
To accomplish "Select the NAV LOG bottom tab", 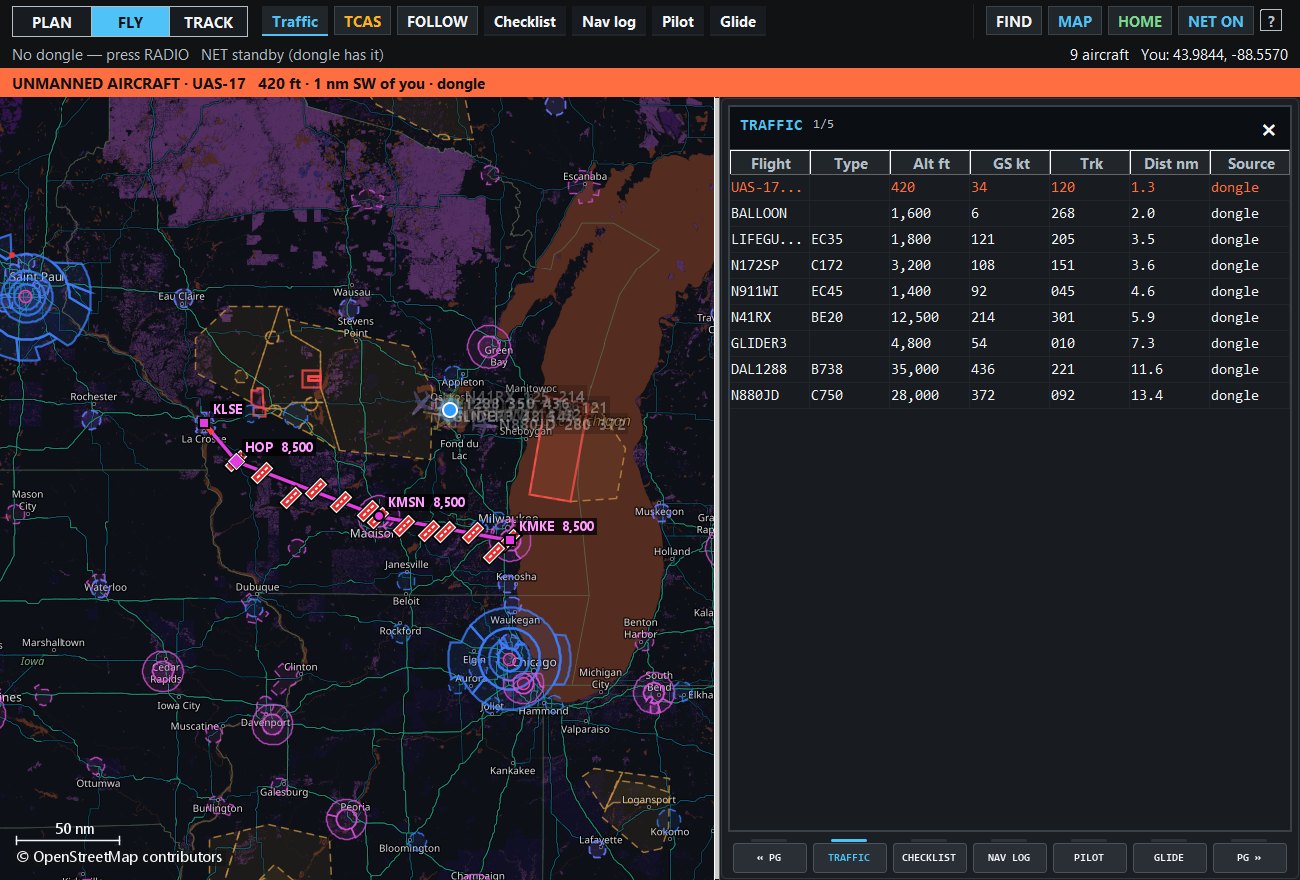I will [1008, 857].
